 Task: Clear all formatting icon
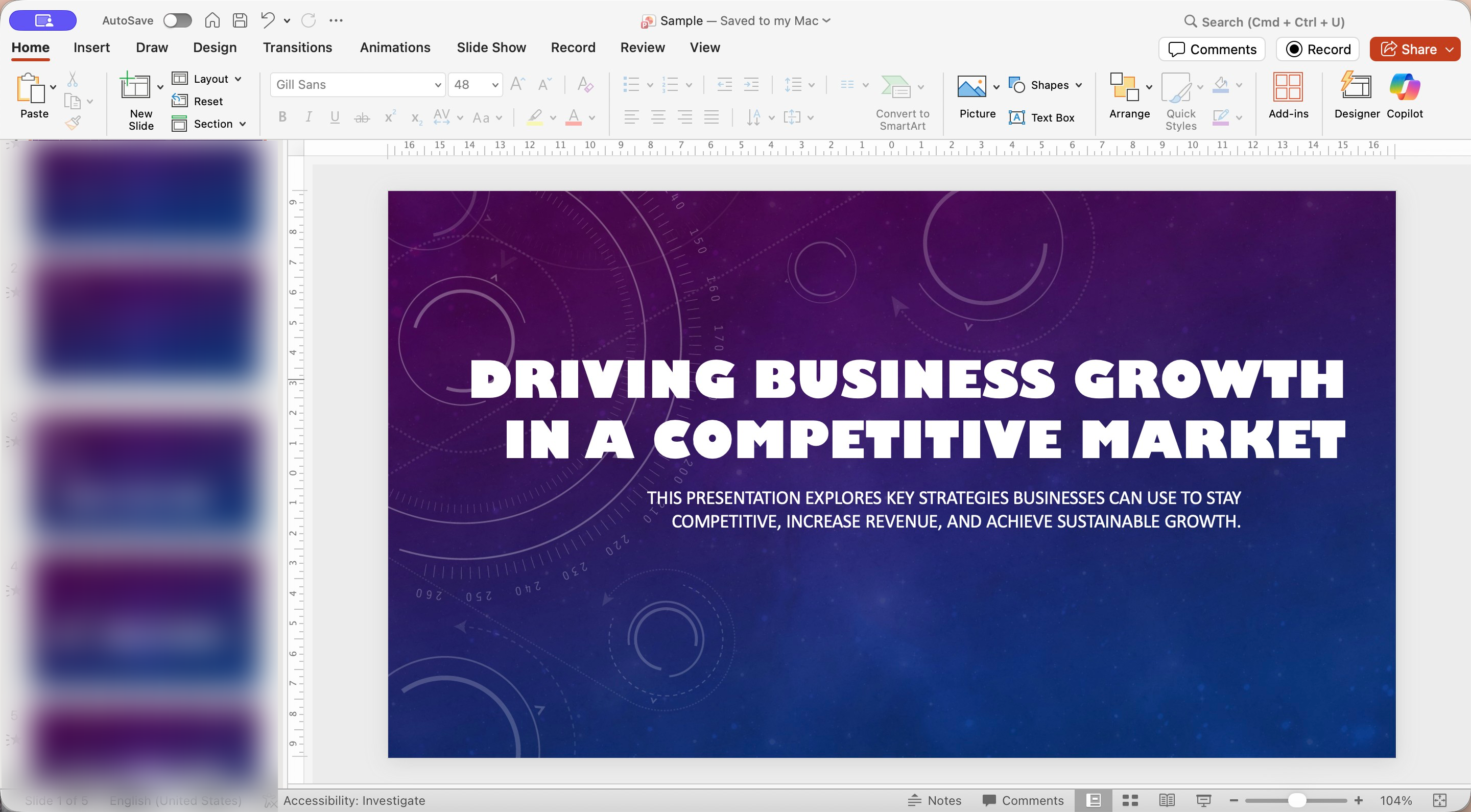[585, 84]
